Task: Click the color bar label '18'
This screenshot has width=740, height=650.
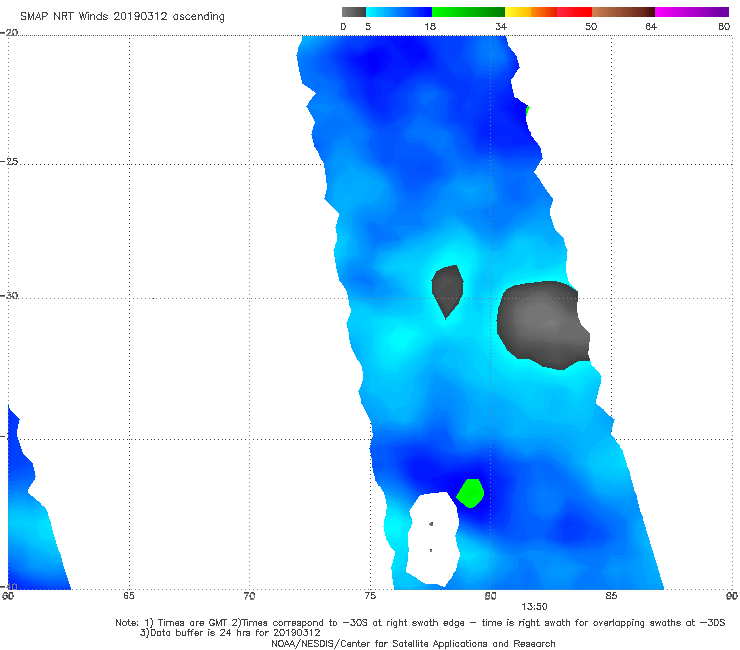Action: 430,26
